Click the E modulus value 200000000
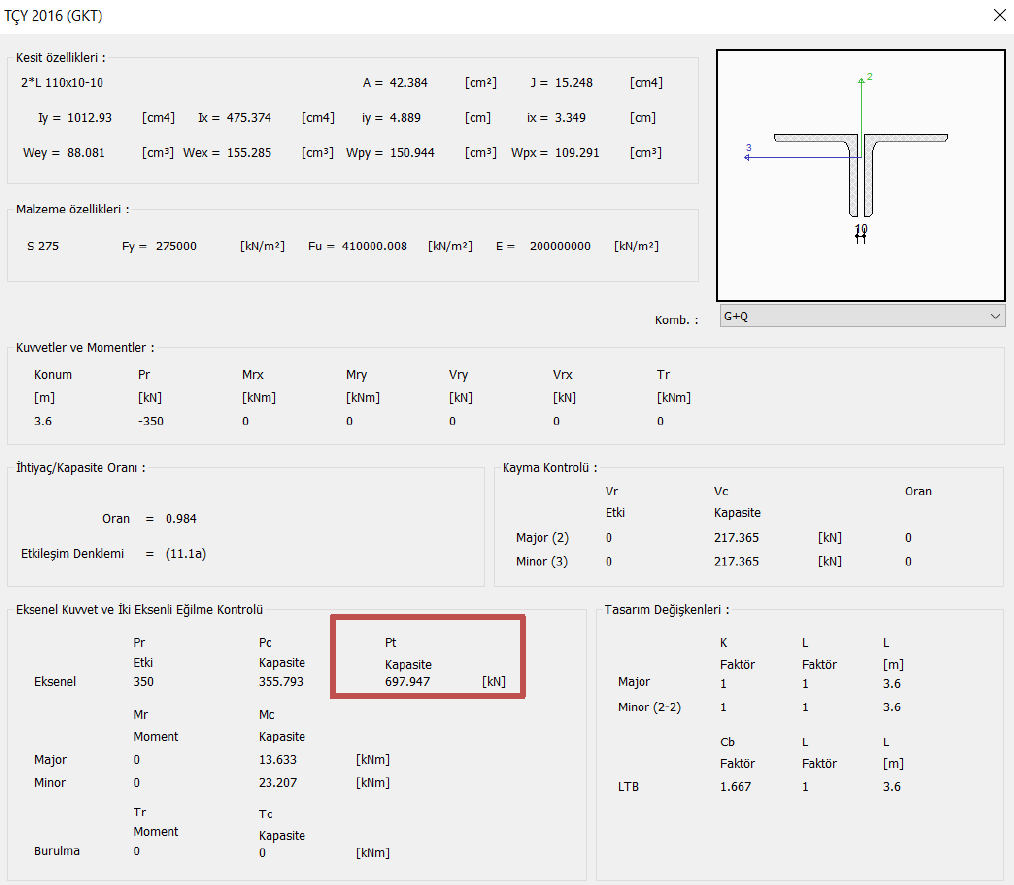 click(x=560, y=246)
